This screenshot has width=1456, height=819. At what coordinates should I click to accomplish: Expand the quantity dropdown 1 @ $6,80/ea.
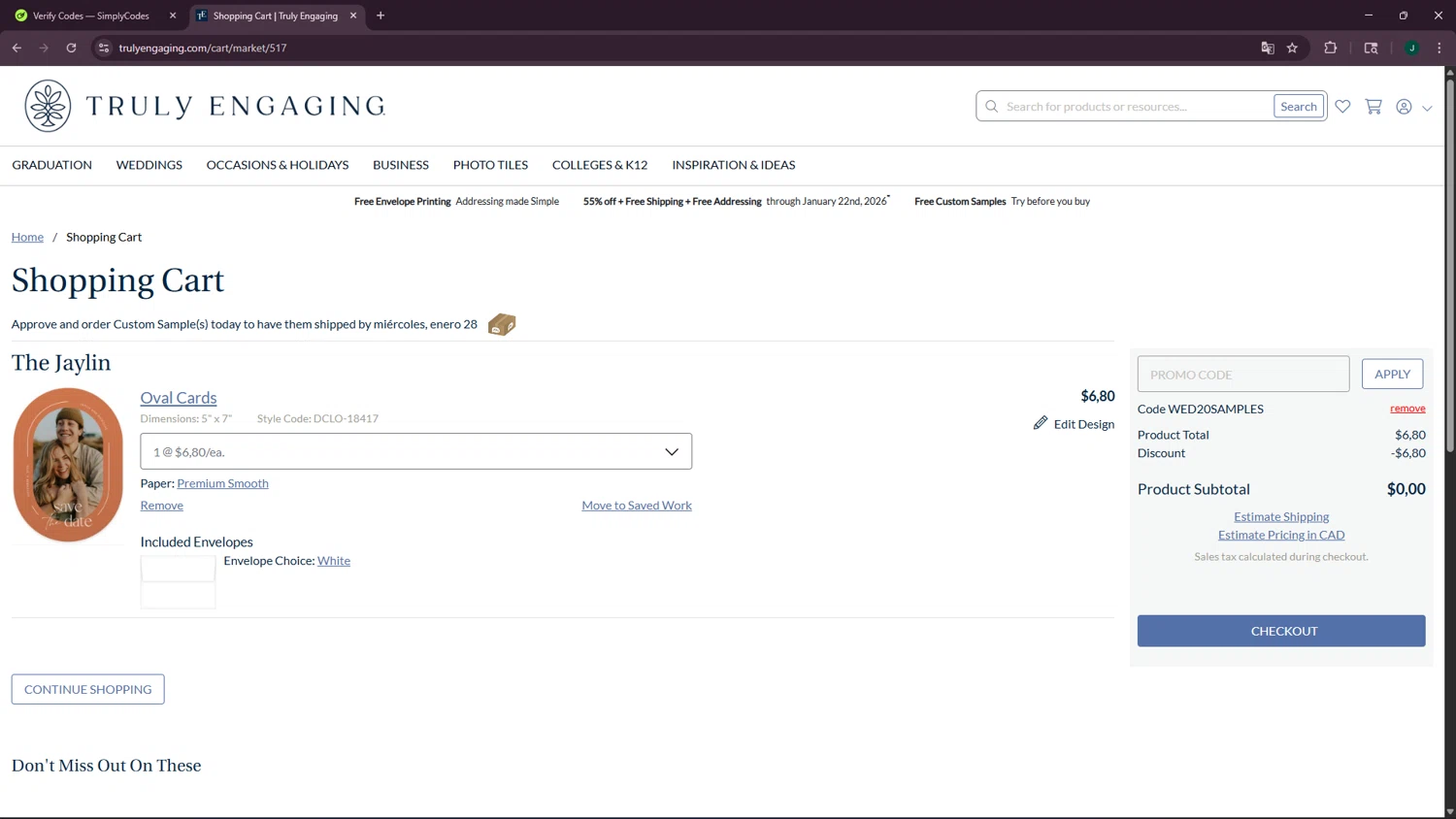(x=415, y=451)
